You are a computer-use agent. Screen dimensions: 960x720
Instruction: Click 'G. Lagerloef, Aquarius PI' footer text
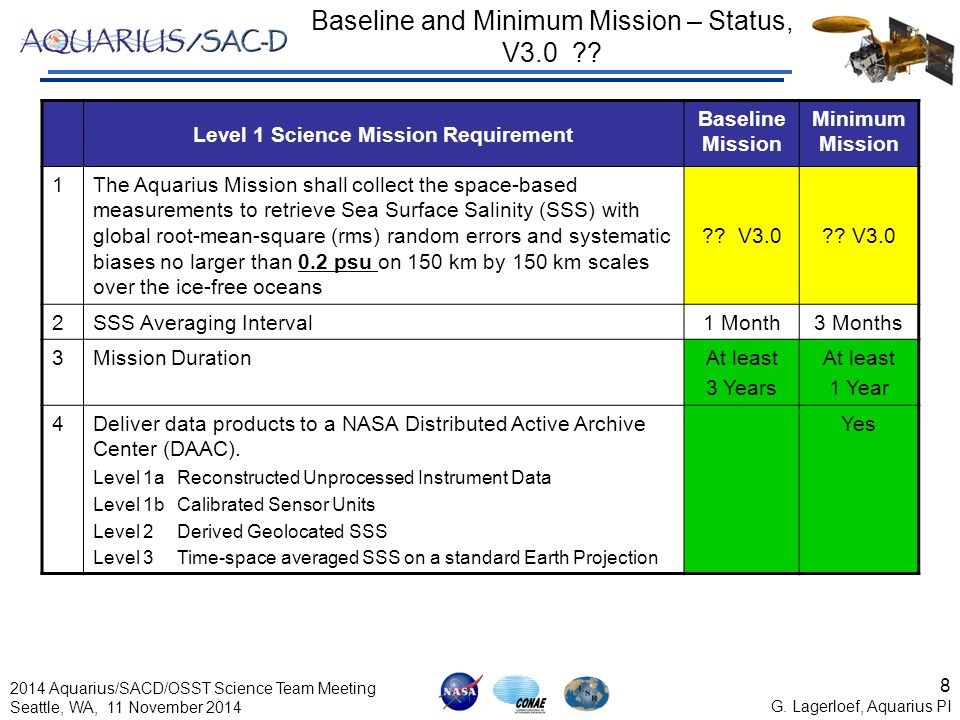coord(861,707)
